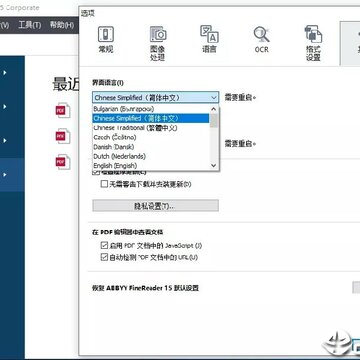Toggle auto-detect URLs in PDF documents
360x360 pixels.
tap(104, 257)
